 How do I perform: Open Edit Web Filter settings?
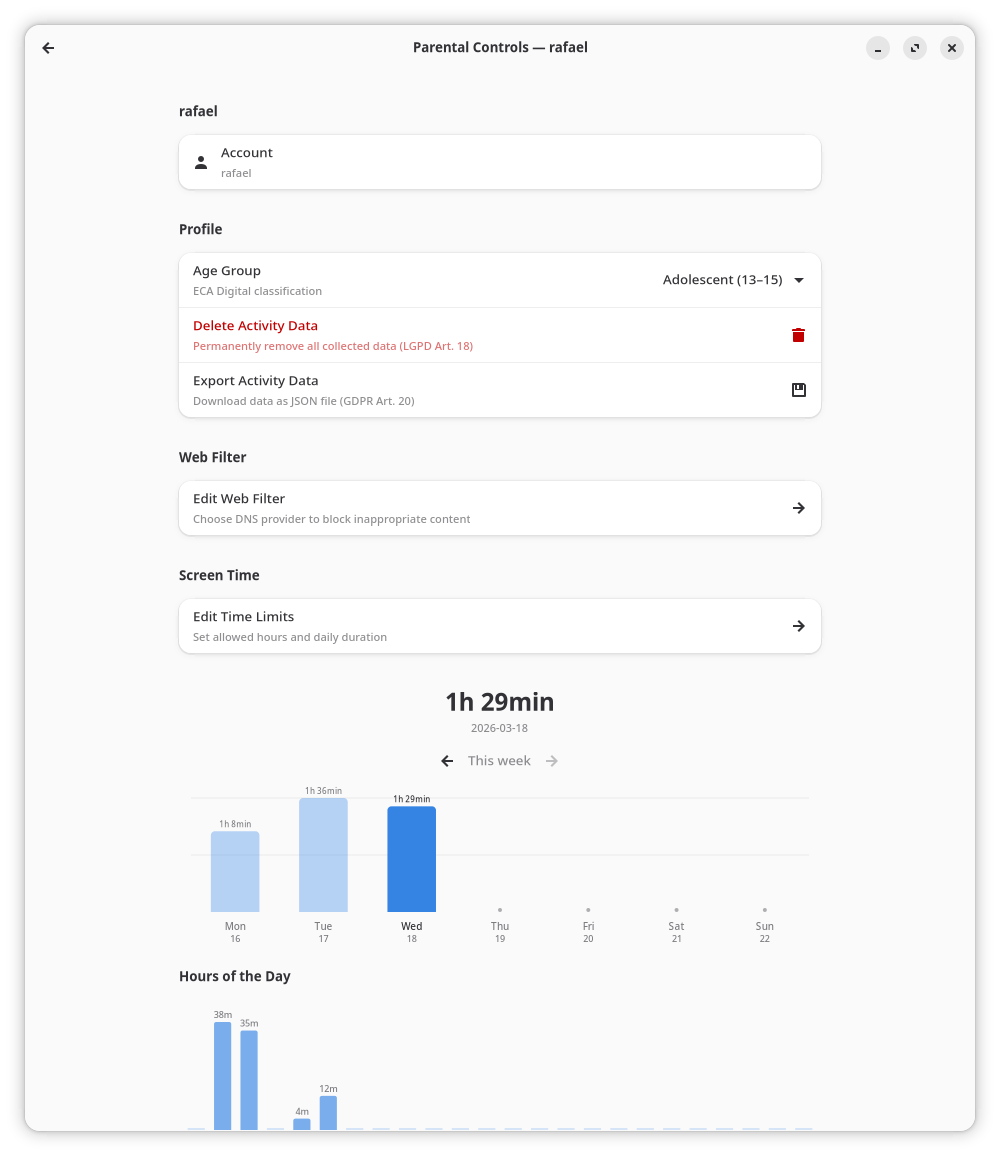pos(480,508)
